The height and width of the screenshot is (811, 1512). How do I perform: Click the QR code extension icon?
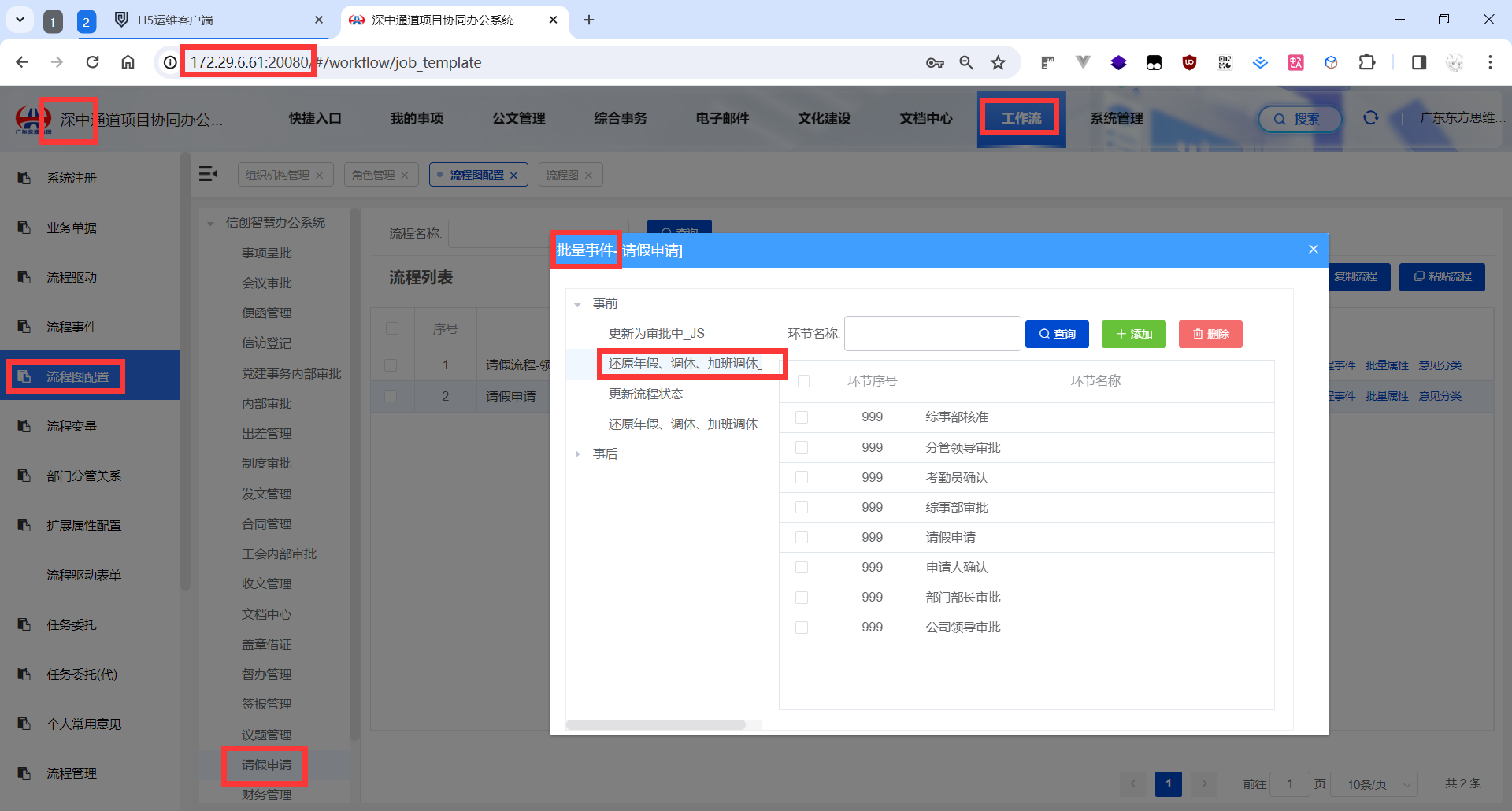(1225, 62)
